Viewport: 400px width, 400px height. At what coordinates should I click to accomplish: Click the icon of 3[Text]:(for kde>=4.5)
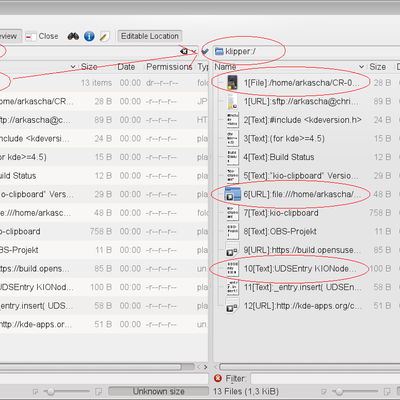click(232, 138)
